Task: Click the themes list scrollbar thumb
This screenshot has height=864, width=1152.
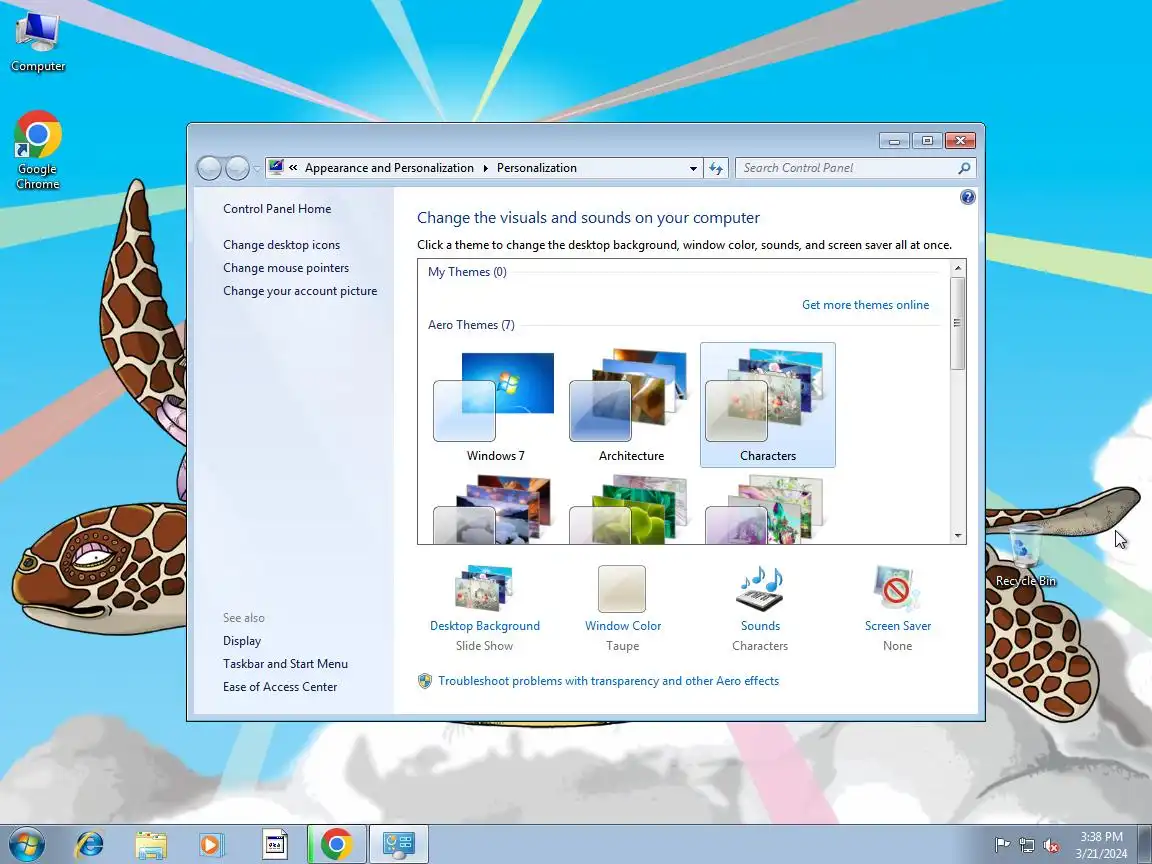Action: 958,323
